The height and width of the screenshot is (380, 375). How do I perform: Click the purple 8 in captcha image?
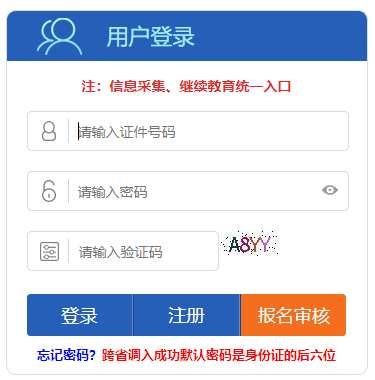(245, 244)
